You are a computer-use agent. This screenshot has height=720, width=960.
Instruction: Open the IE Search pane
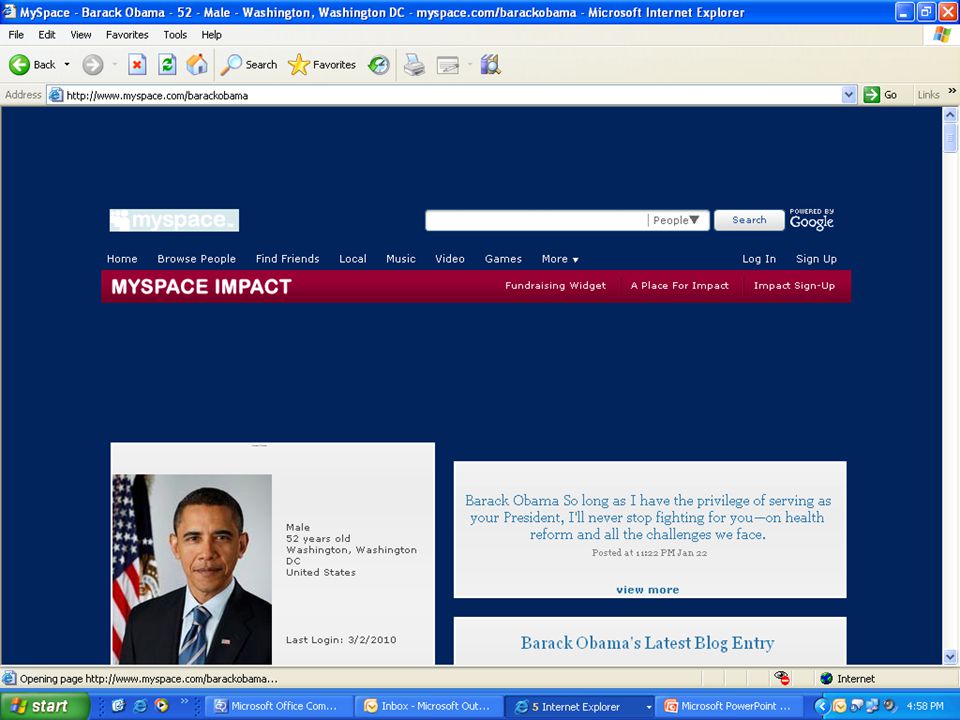pos(249,64)
